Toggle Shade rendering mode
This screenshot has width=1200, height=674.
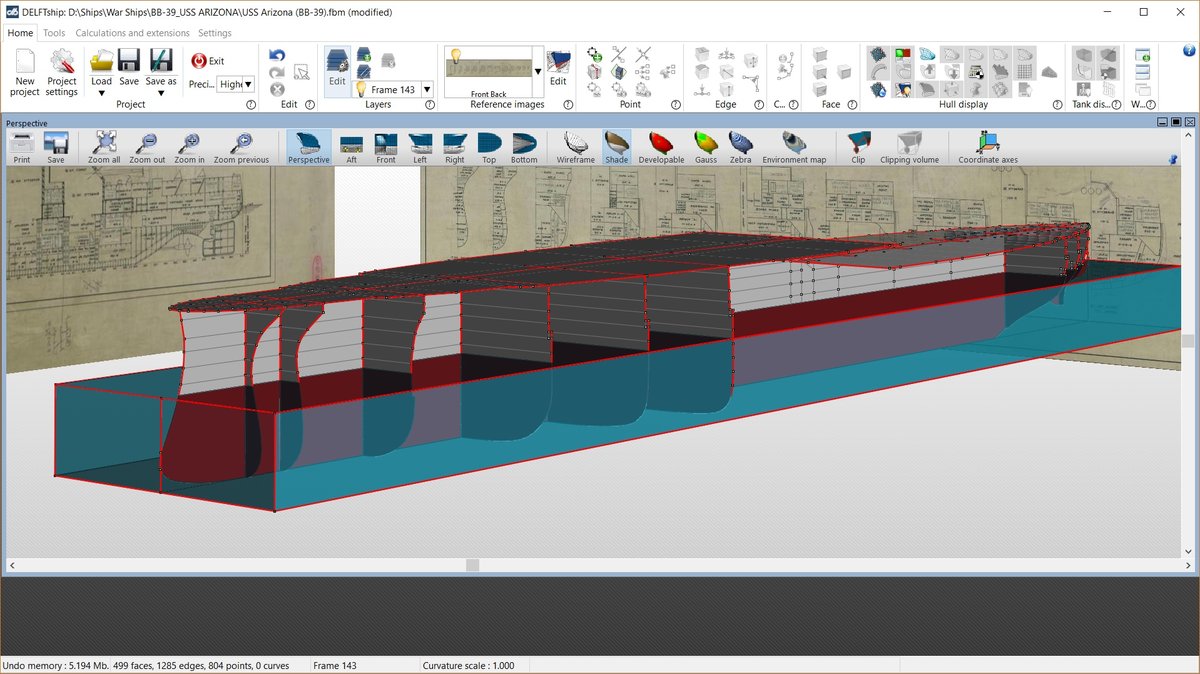click(616, 146)
